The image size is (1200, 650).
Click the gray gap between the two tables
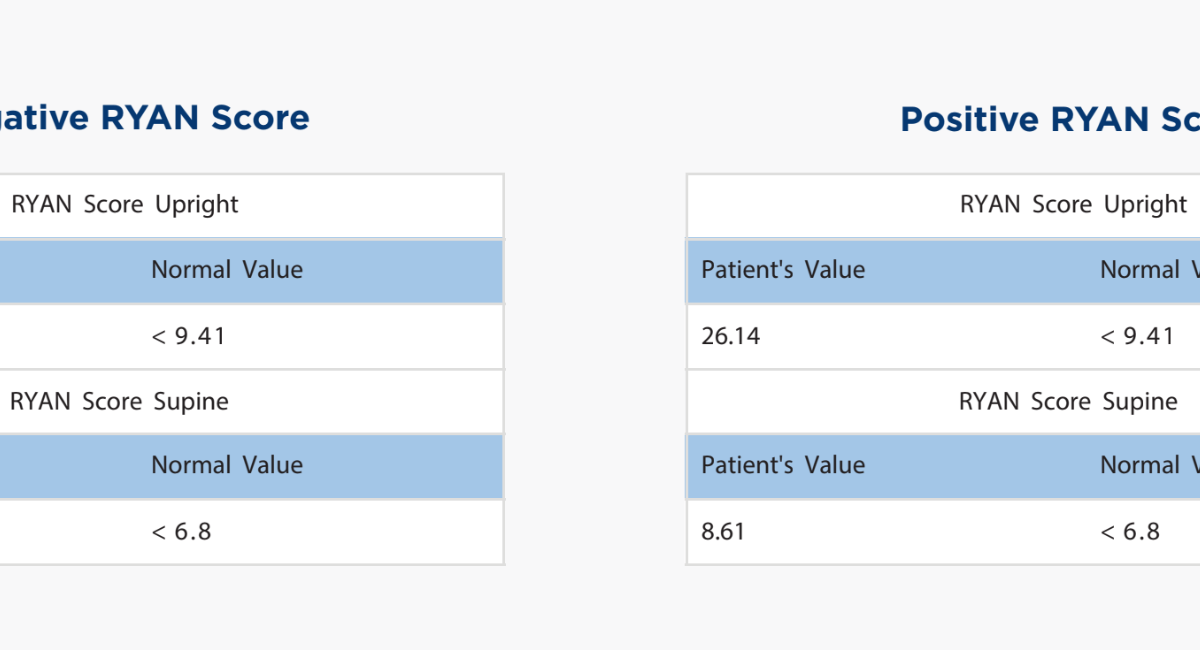595,370
